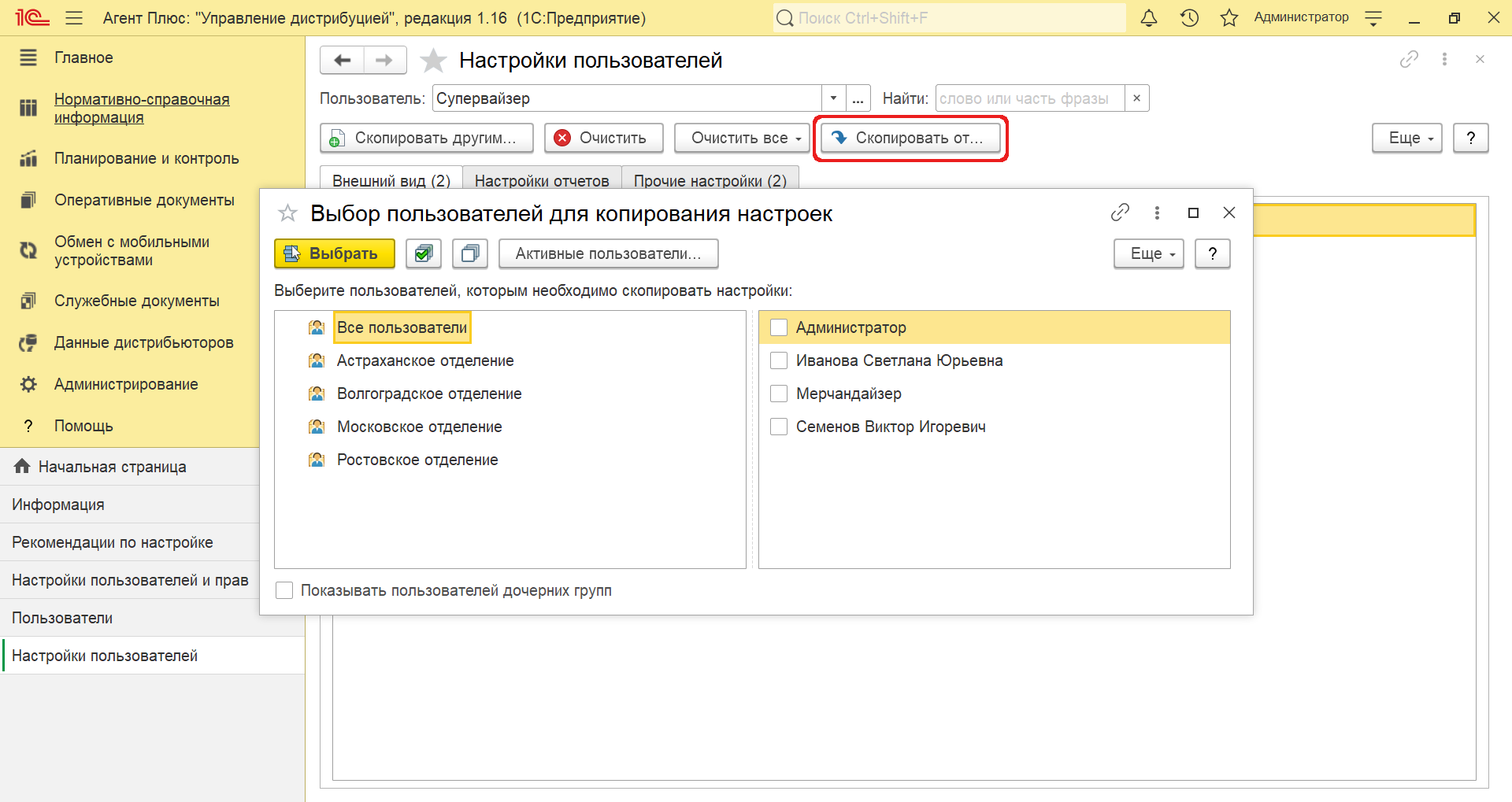The height and width of the screenshot is (802, 1512).
Task: Click the Пользователь input field
Action: 628,98
